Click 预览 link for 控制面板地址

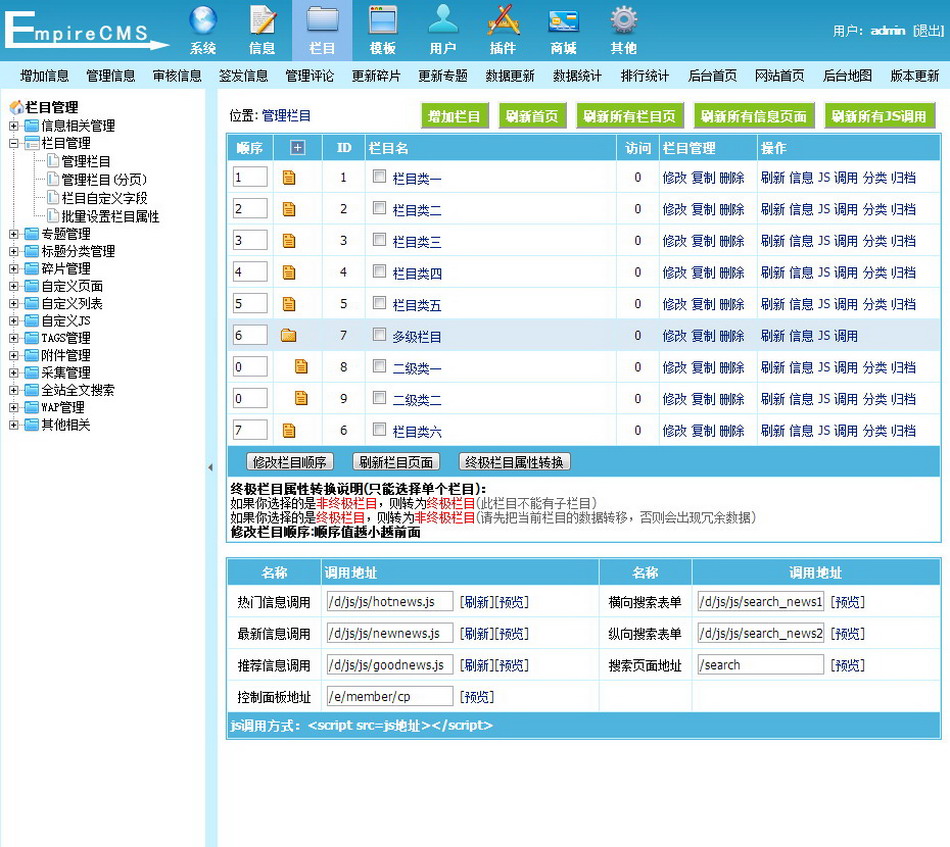point(477,697)
